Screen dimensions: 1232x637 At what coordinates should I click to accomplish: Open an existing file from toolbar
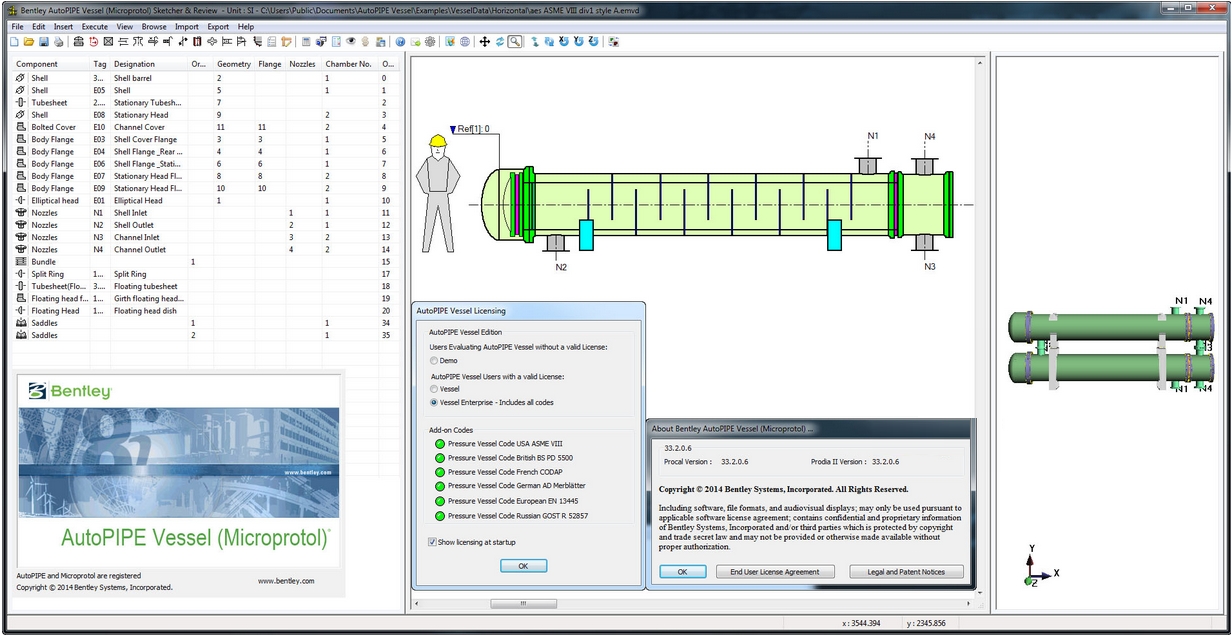(x=29, y=42)
